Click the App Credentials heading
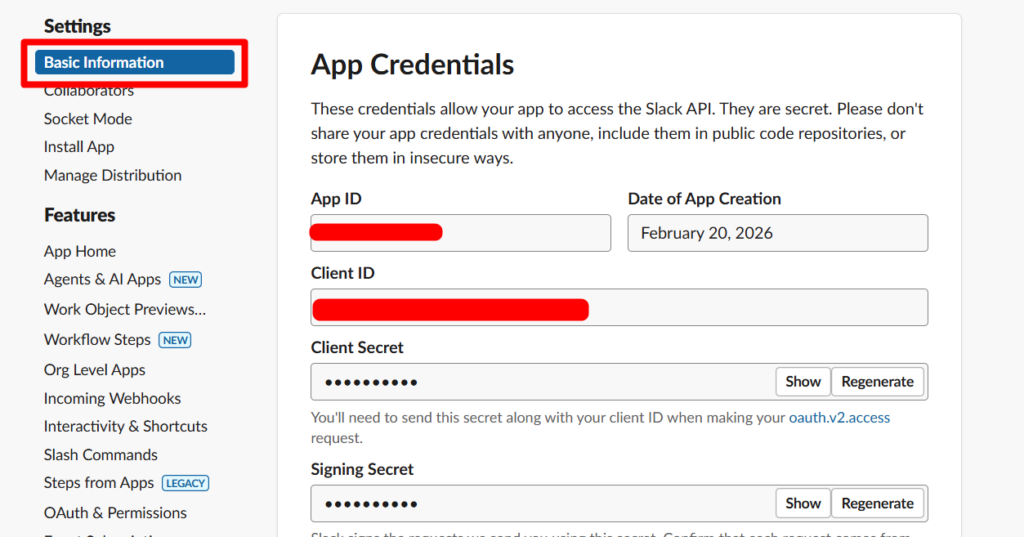 (412, 65)
